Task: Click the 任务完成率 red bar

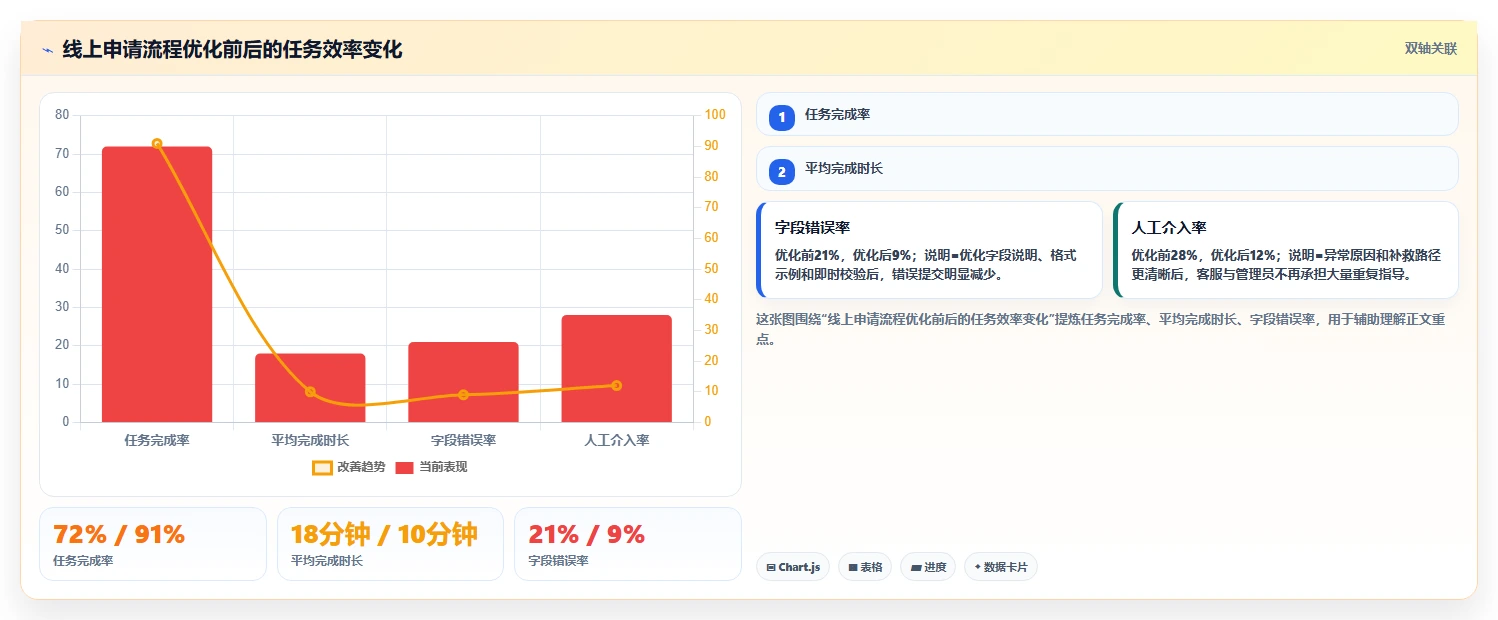Action: (x=157, y=284)
